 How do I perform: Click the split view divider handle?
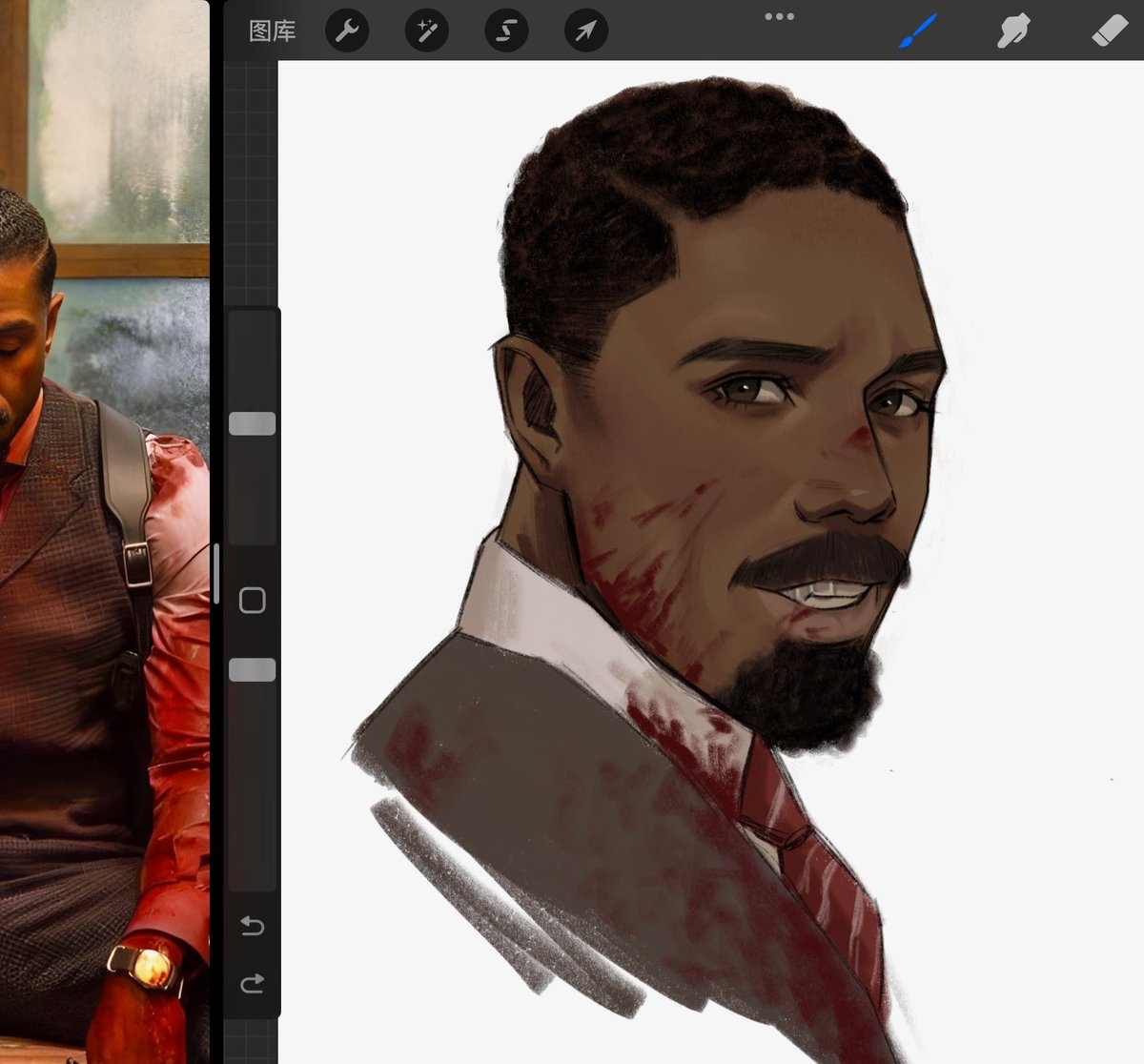pyautogui.click(x=216, y=574)
